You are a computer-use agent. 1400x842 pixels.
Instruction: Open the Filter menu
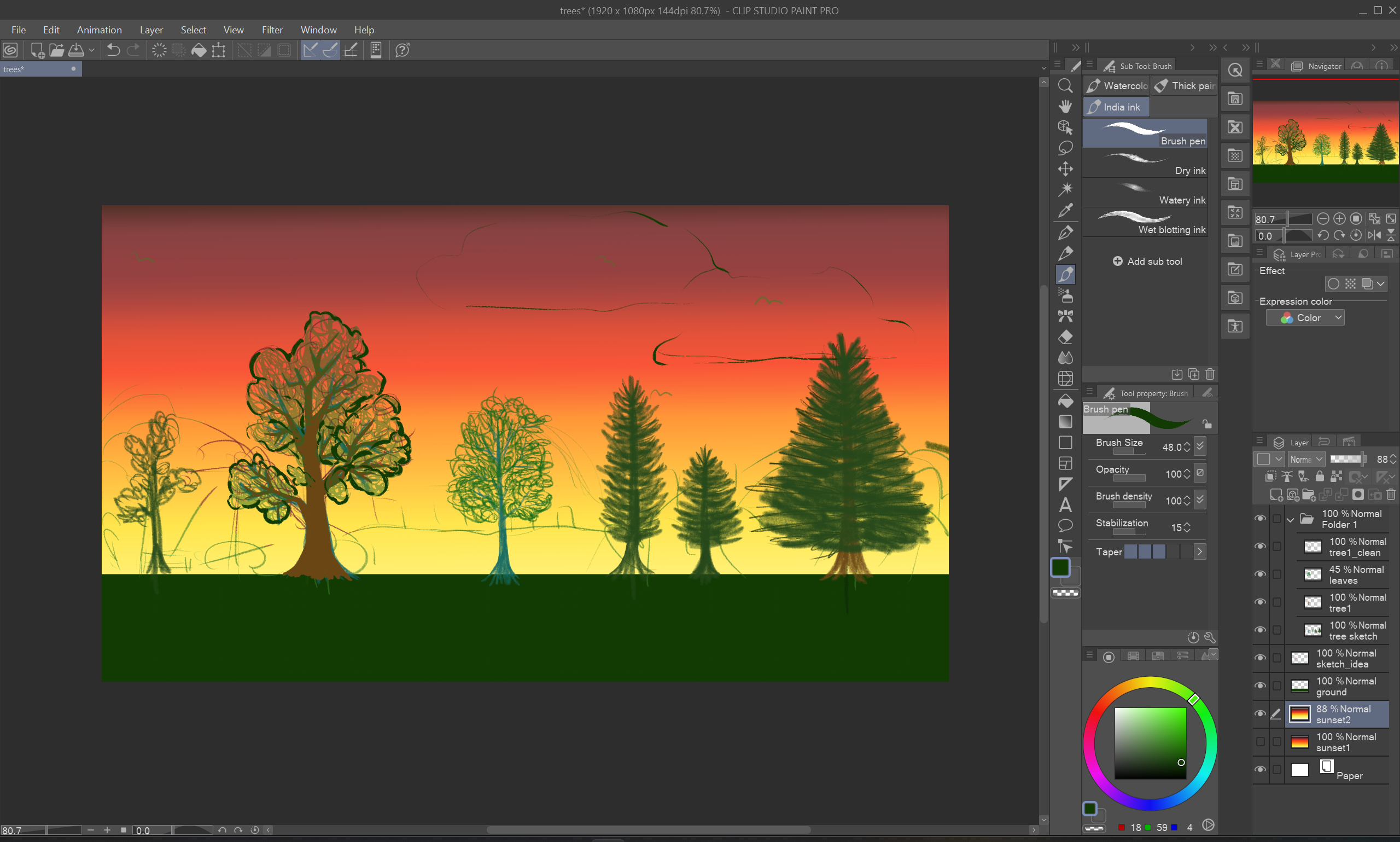(x=272, y=30)
